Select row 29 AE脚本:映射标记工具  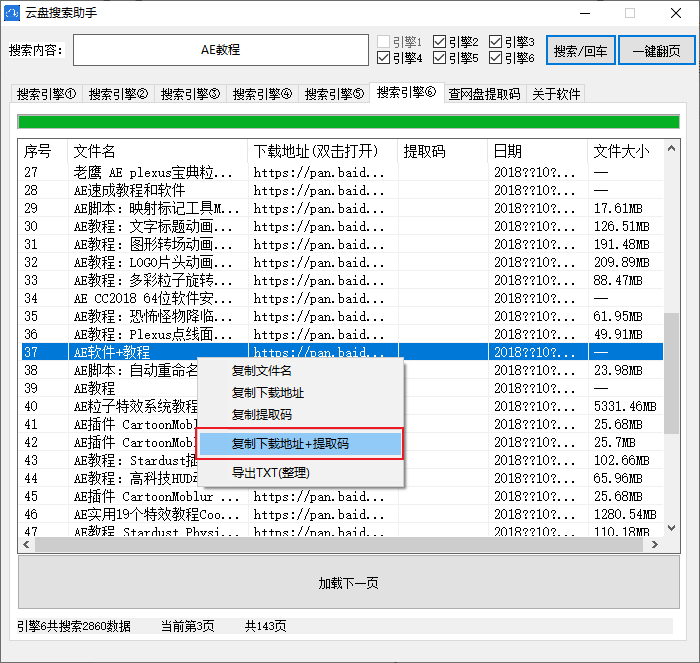pos(342,208)
